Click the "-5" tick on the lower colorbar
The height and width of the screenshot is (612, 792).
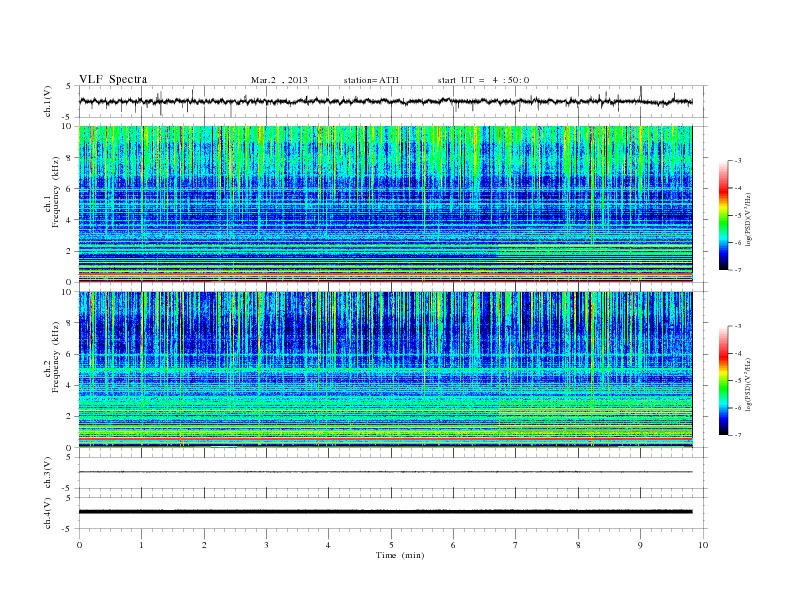pos(738,381)
